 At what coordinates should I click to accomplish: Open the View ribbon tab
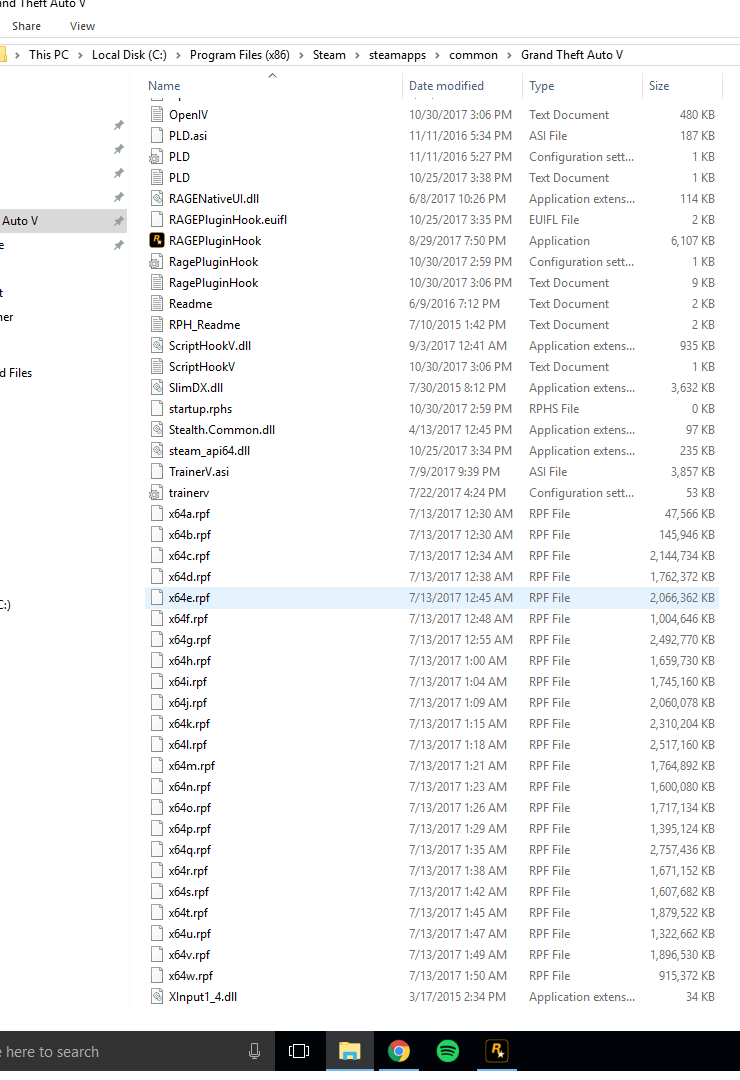(x=82, y=26)
